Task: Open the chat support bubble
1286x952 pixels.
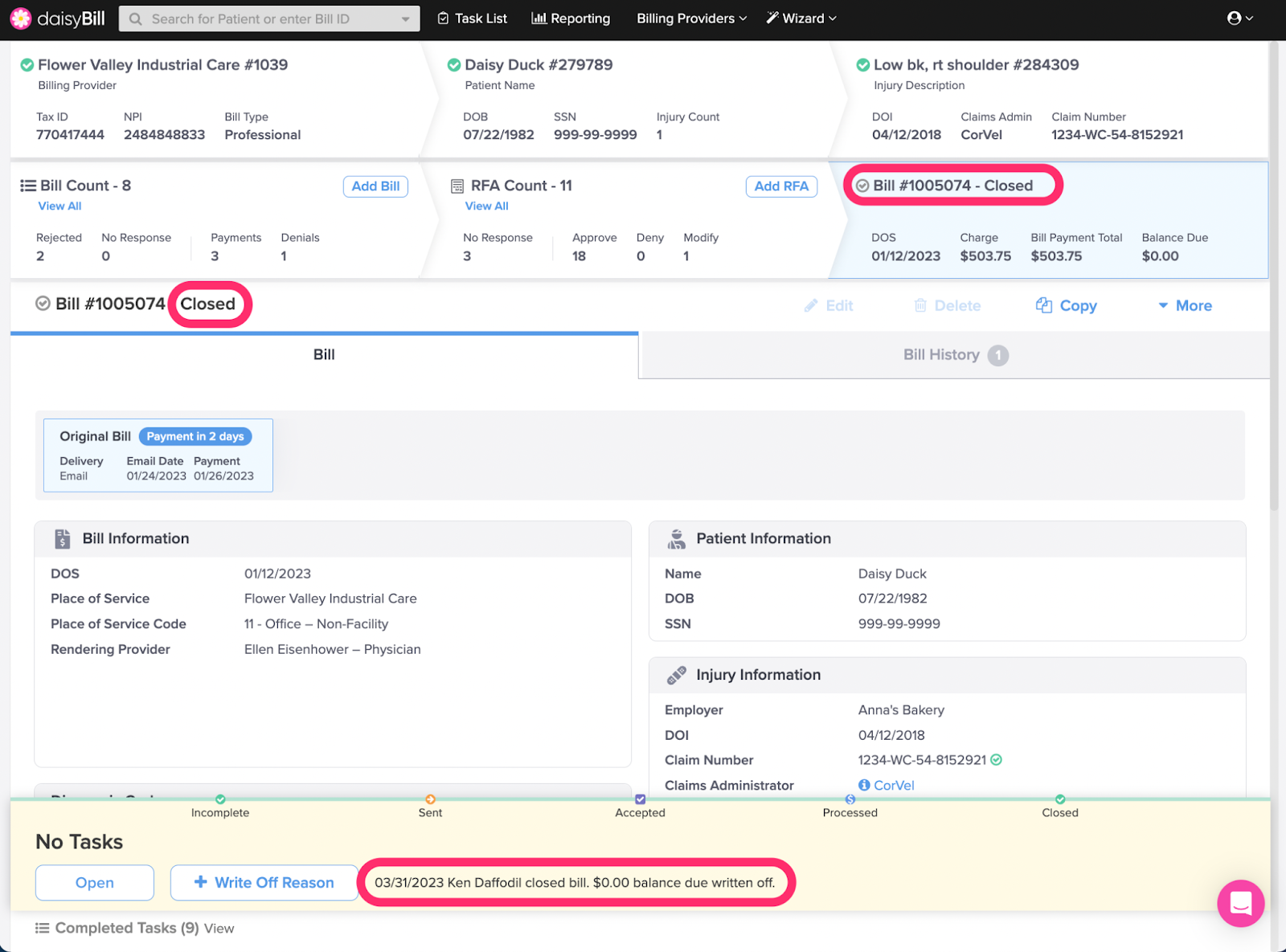Action: click(x=1241, y=904)
